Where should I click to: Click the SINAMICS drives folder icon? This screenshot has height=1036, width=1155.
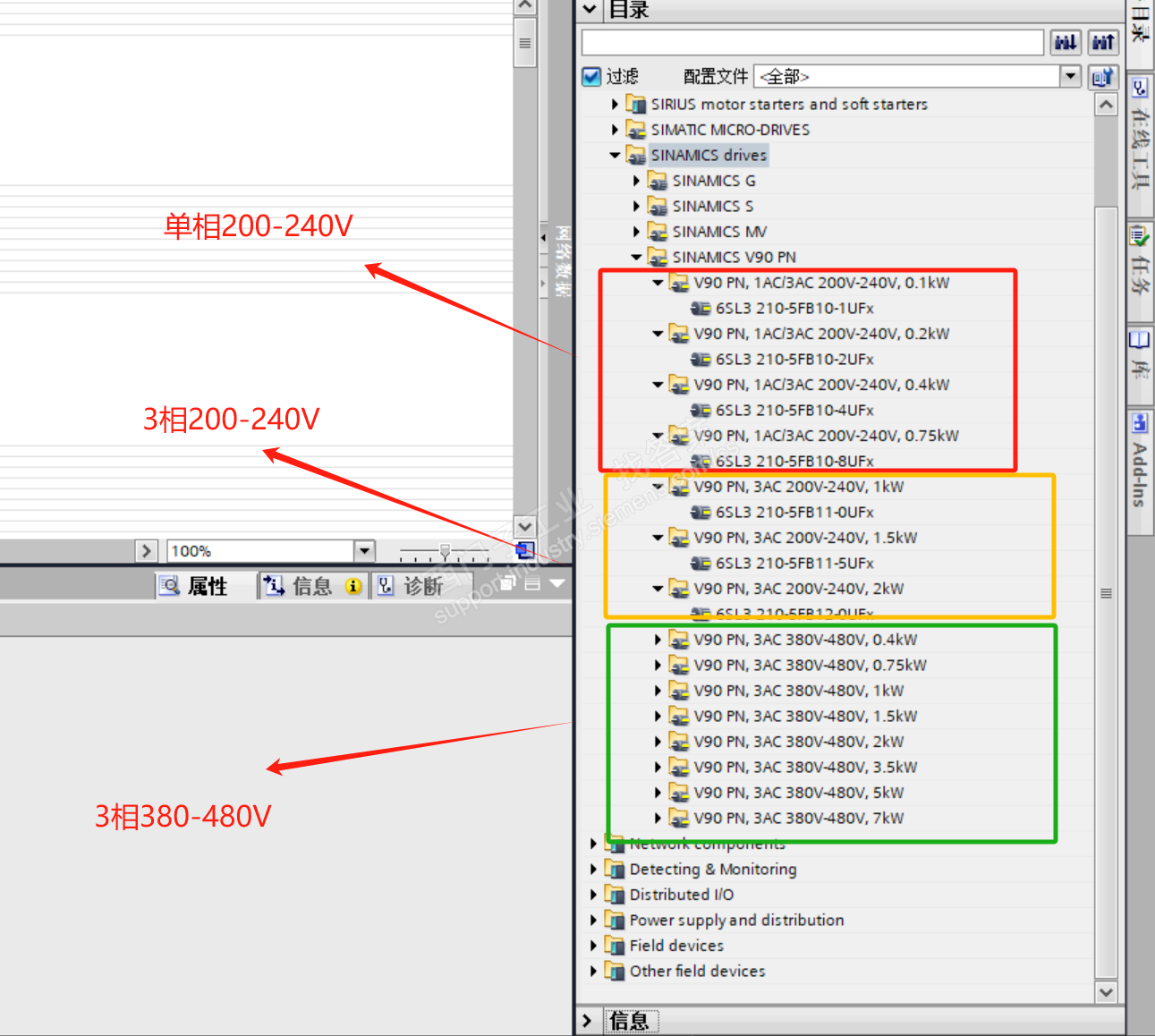pyautogui.click(x=636, y=155)
